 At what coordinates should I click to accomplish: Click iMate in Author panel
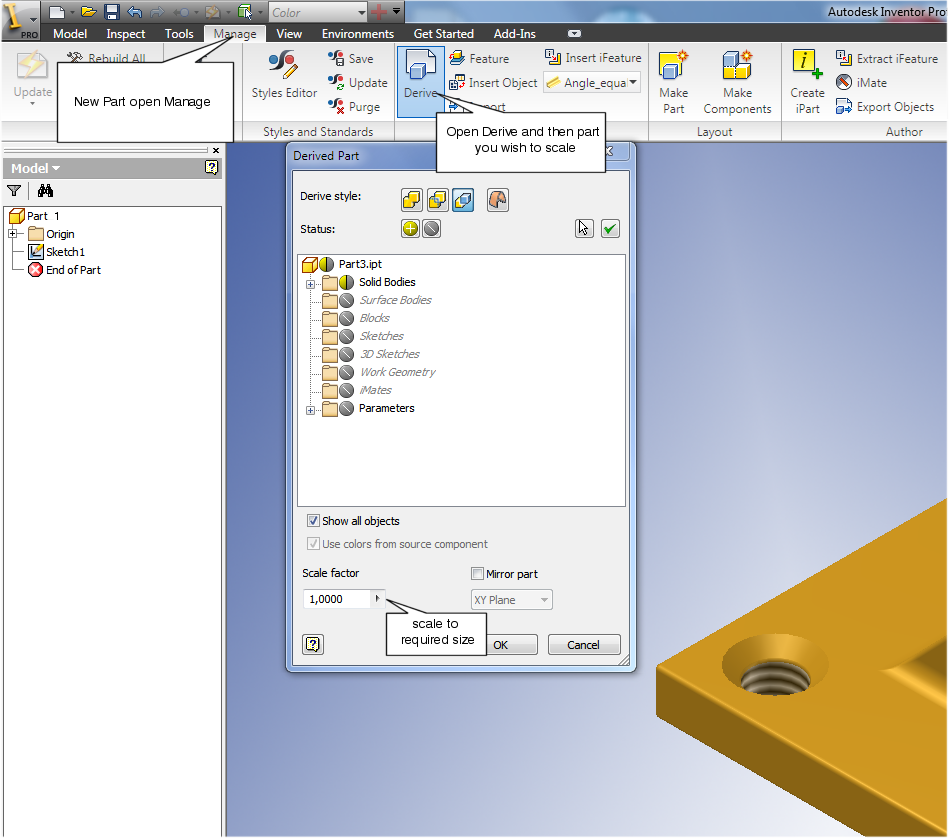(x=861, y=82)
